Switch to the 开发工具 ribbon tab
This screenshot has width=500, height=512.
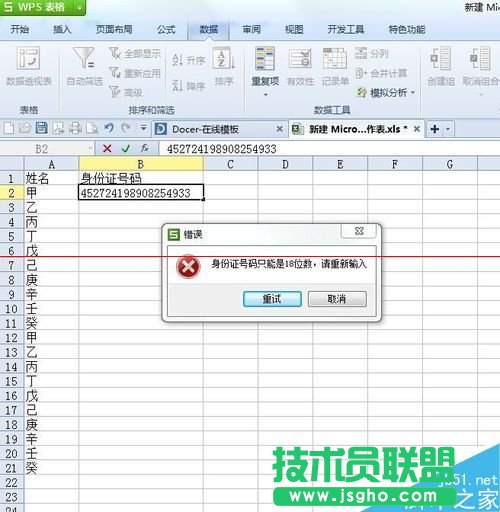(346, 30)
